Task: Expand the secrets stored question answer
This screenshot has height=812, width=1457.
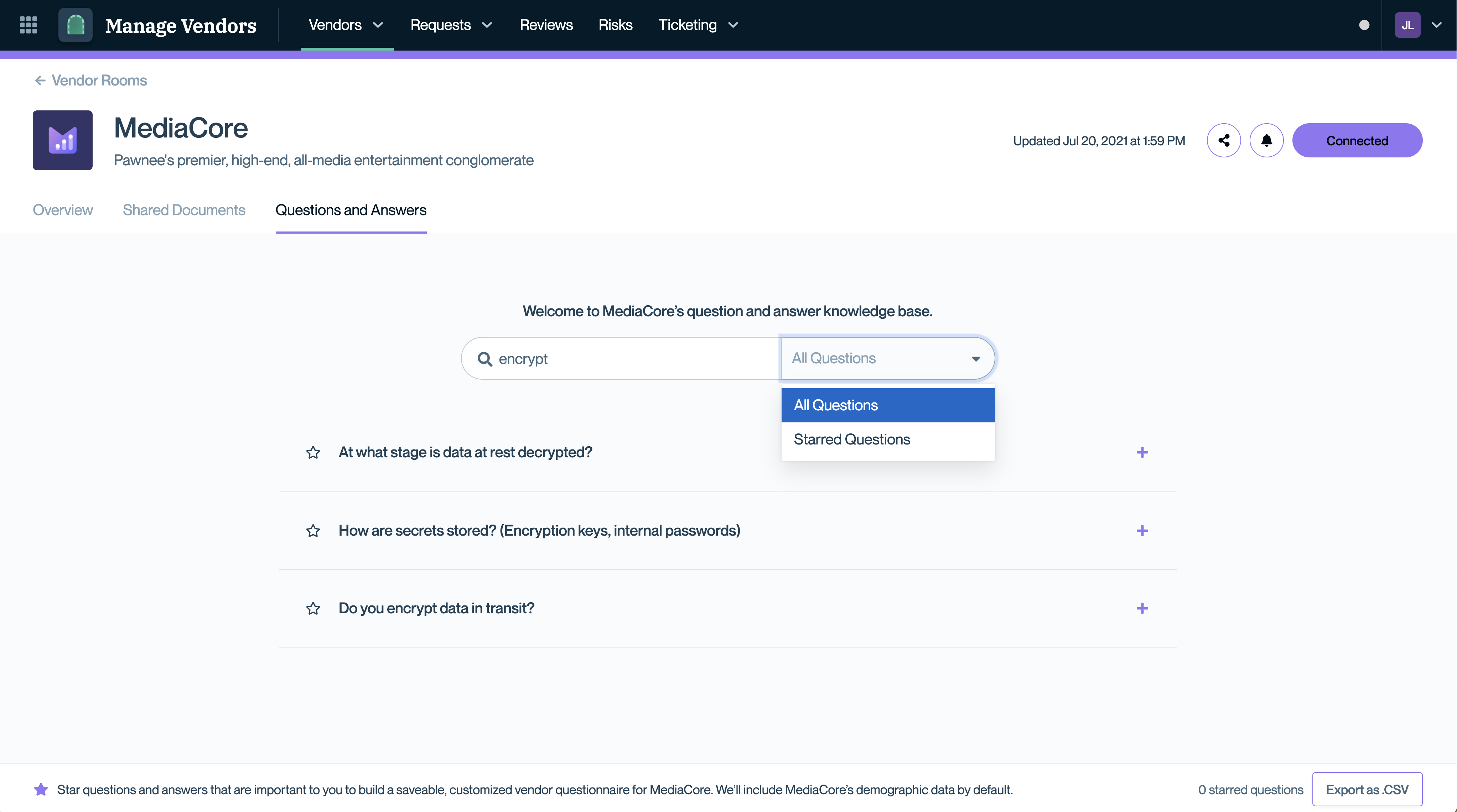Action: pyautogui.click(x=1142, y=530)
